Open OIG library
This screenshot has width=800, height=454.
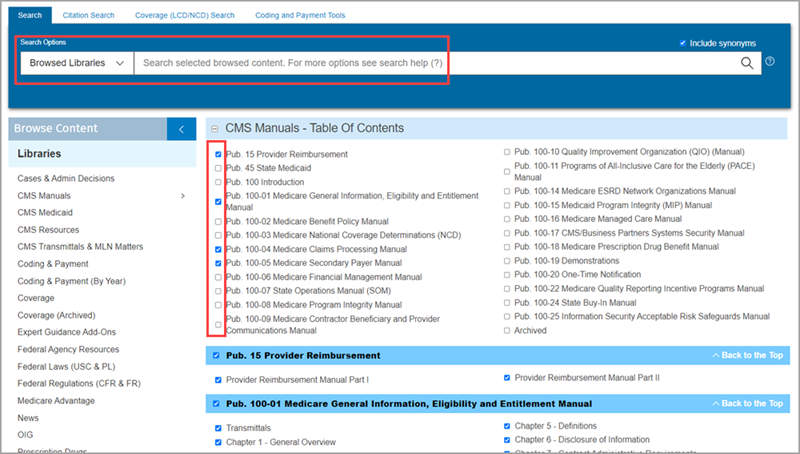pyautogui.click(x=26, y=435)
